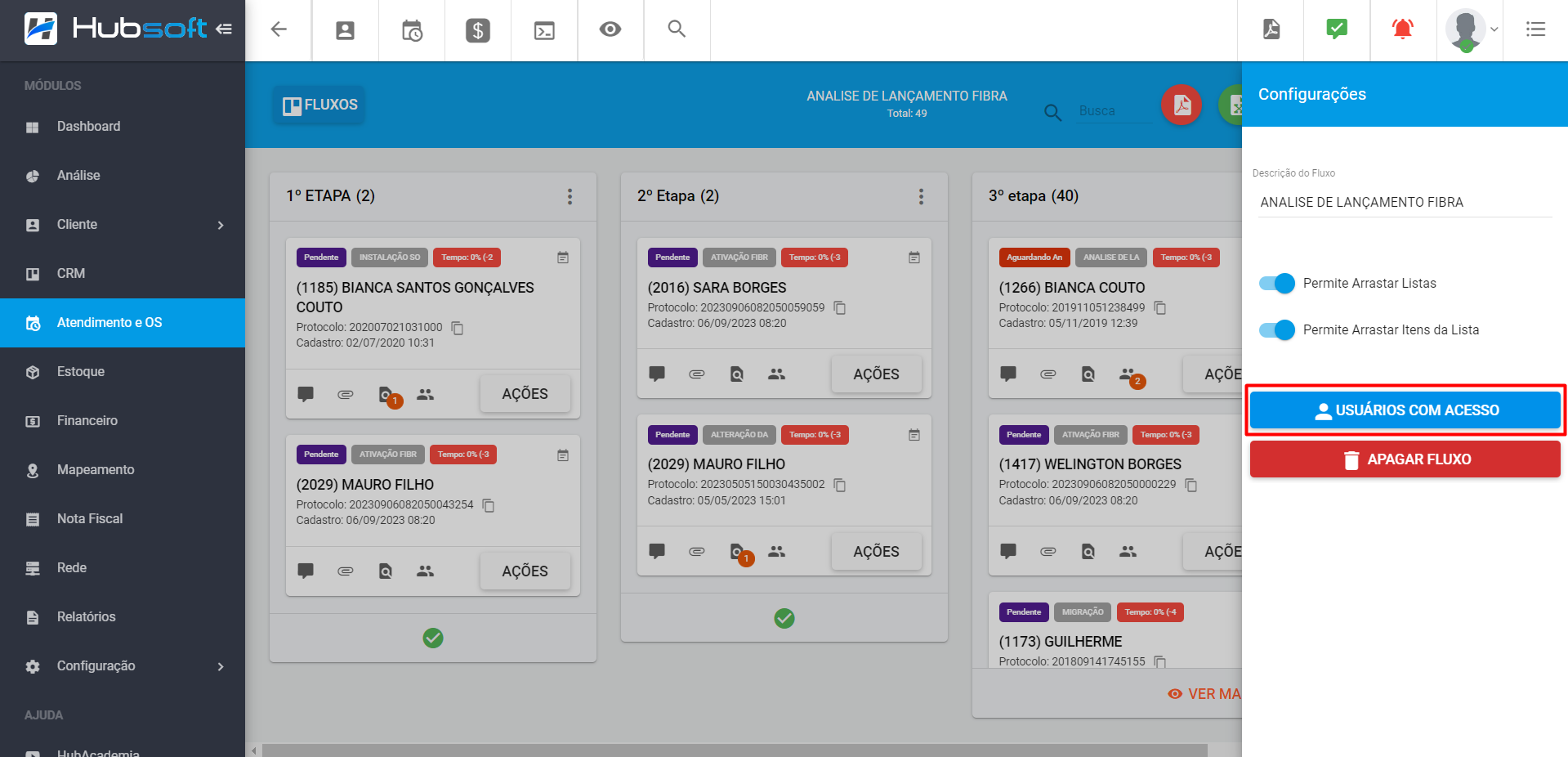Copy protocol 20230906082050059059 on SARA BORGES
Viewport: 1568px width, 757px height.
click(x=840, y=308)
